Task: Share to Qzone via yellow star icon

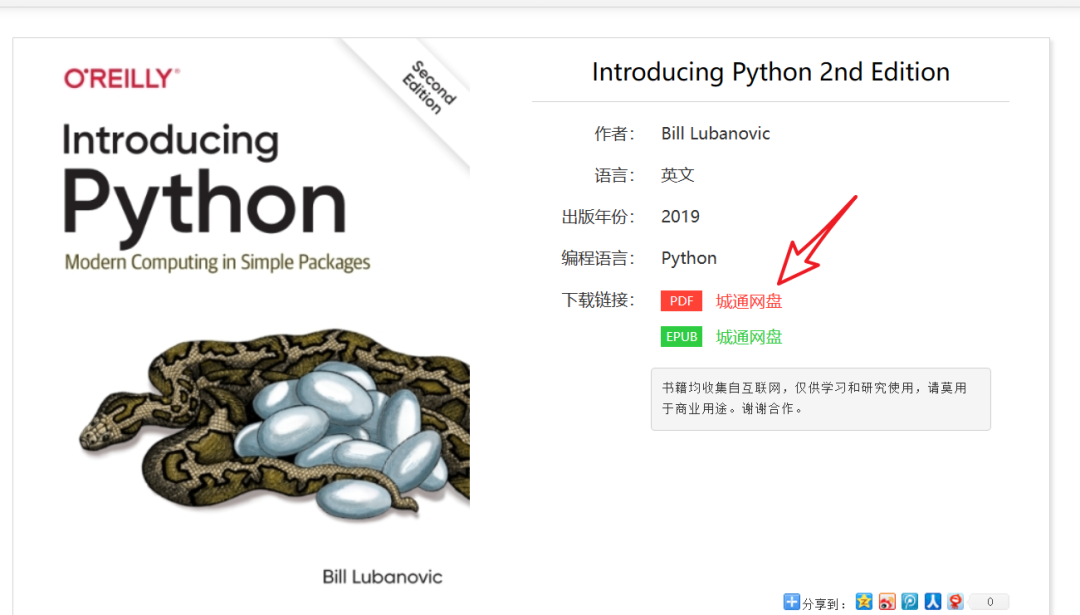Action: click(864, 601)
